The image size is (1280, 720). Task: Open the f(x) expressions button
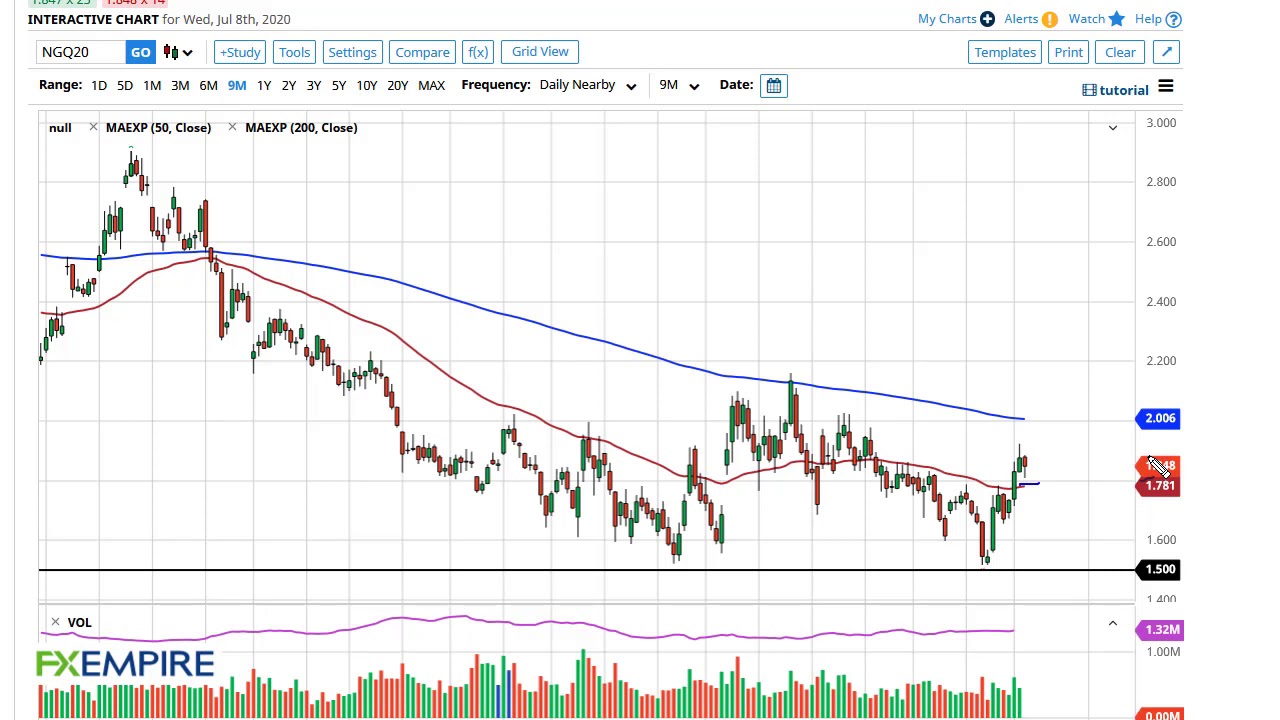click(478, 52)
